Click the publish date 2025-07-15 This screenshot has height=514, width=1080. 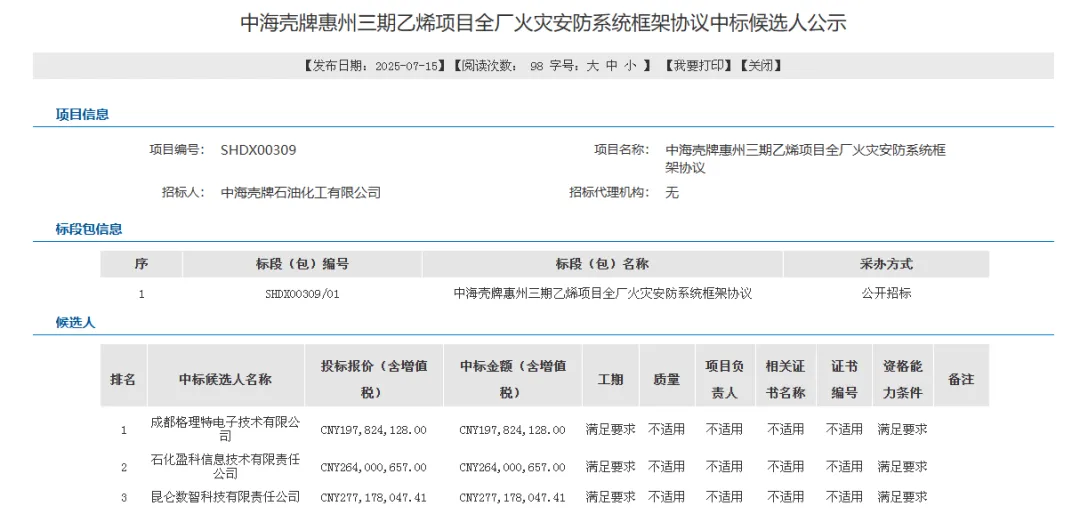[x=408, y=66]
